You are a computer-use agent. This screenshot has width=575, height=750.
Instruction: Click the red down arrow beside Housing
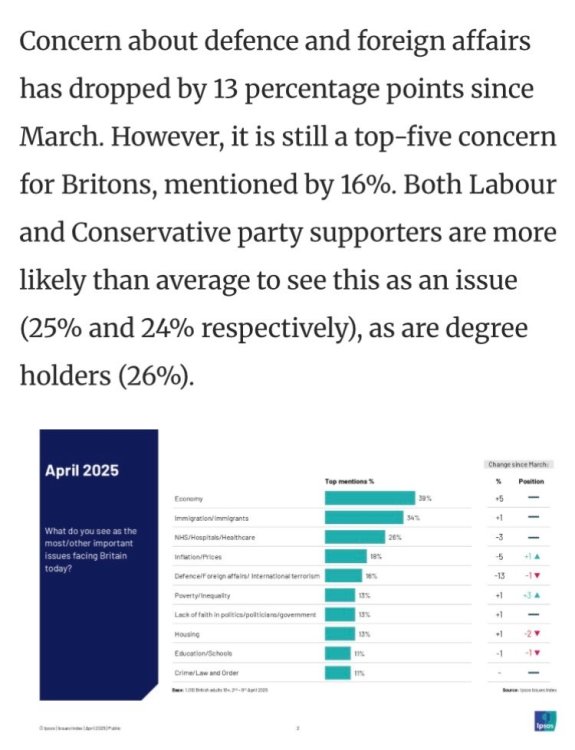tap(537, 634)
